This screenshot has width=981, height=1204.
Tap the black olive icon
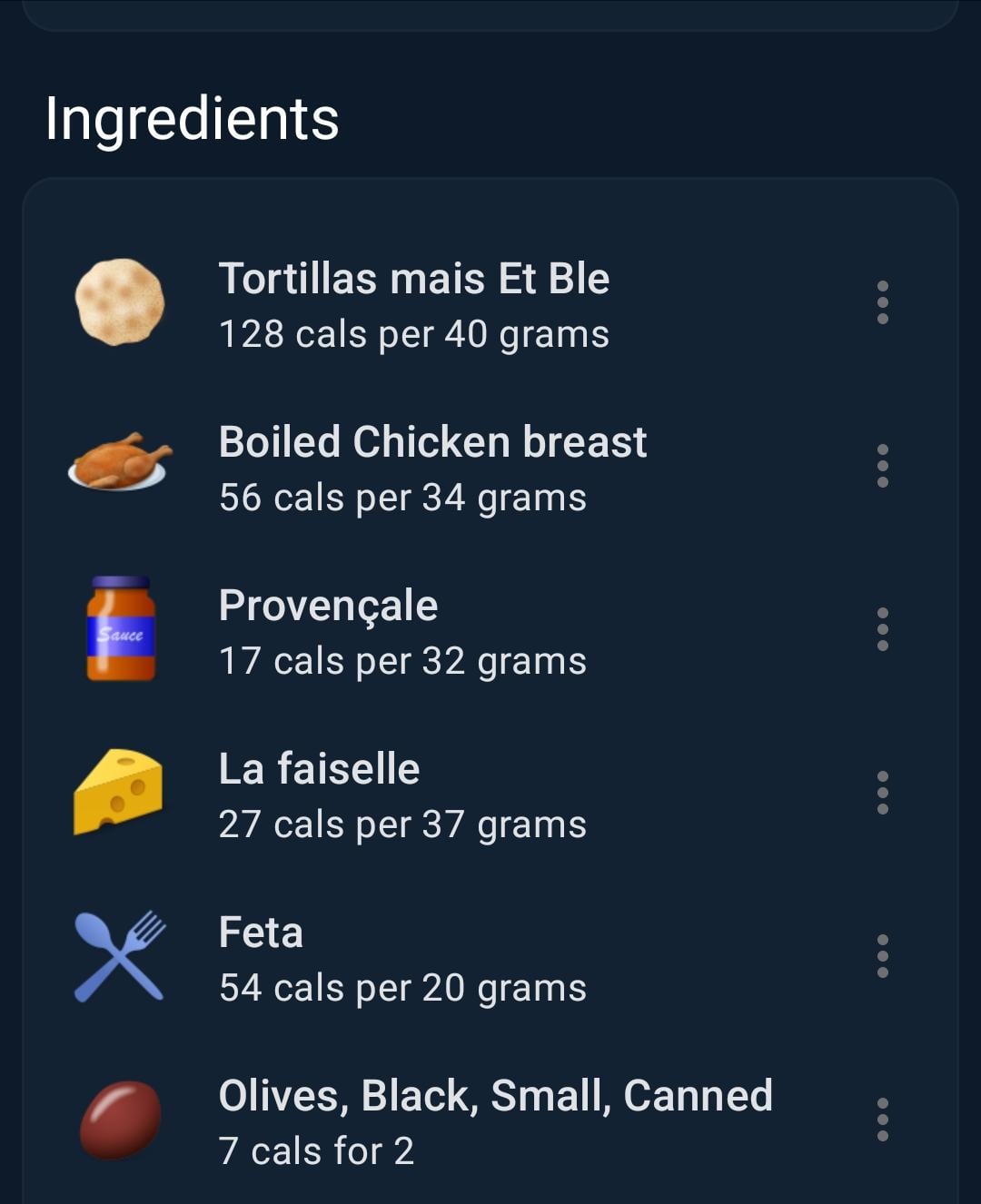120,1120
